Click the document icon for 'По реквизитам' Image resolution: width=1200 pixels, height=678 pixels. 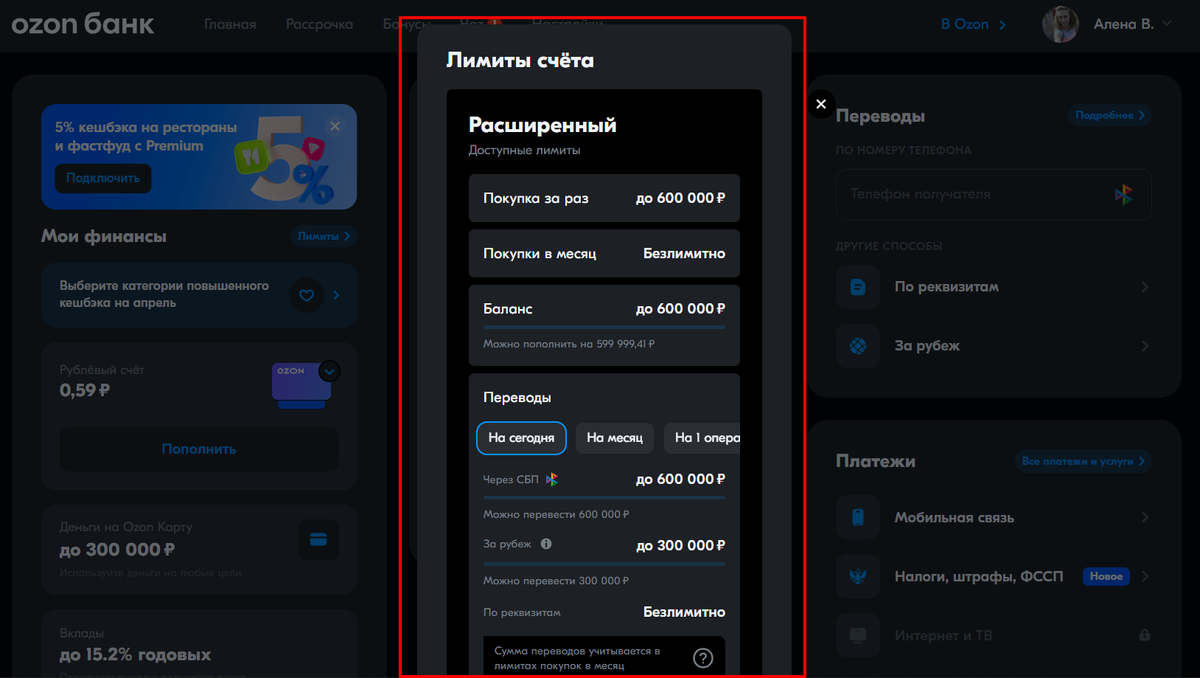(858, 287)
